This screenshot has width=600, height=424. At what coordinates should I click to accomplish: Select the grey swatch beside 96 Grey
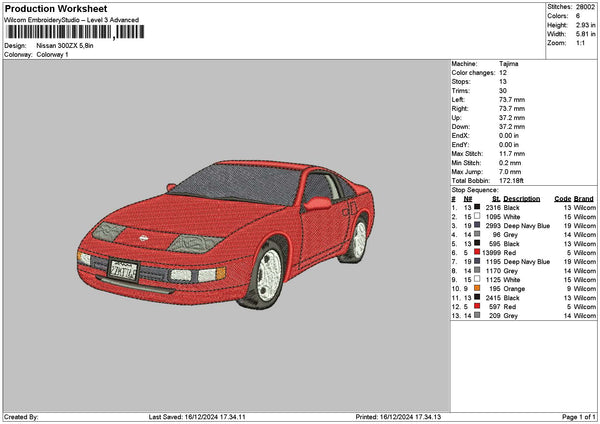(477, 234)
